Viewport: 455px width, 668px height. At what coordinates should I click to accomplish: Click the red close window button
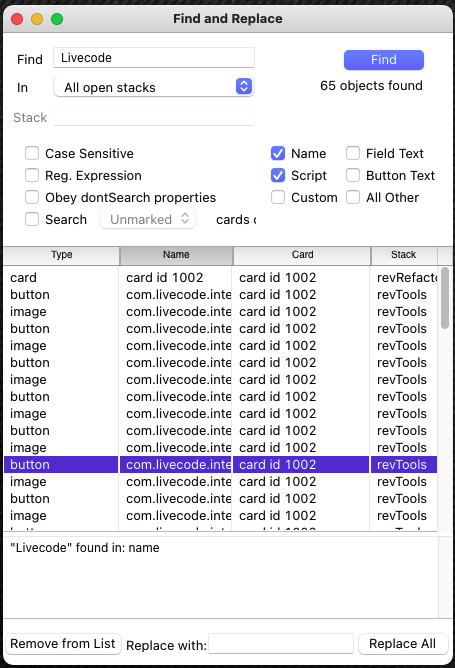[17, 19]
